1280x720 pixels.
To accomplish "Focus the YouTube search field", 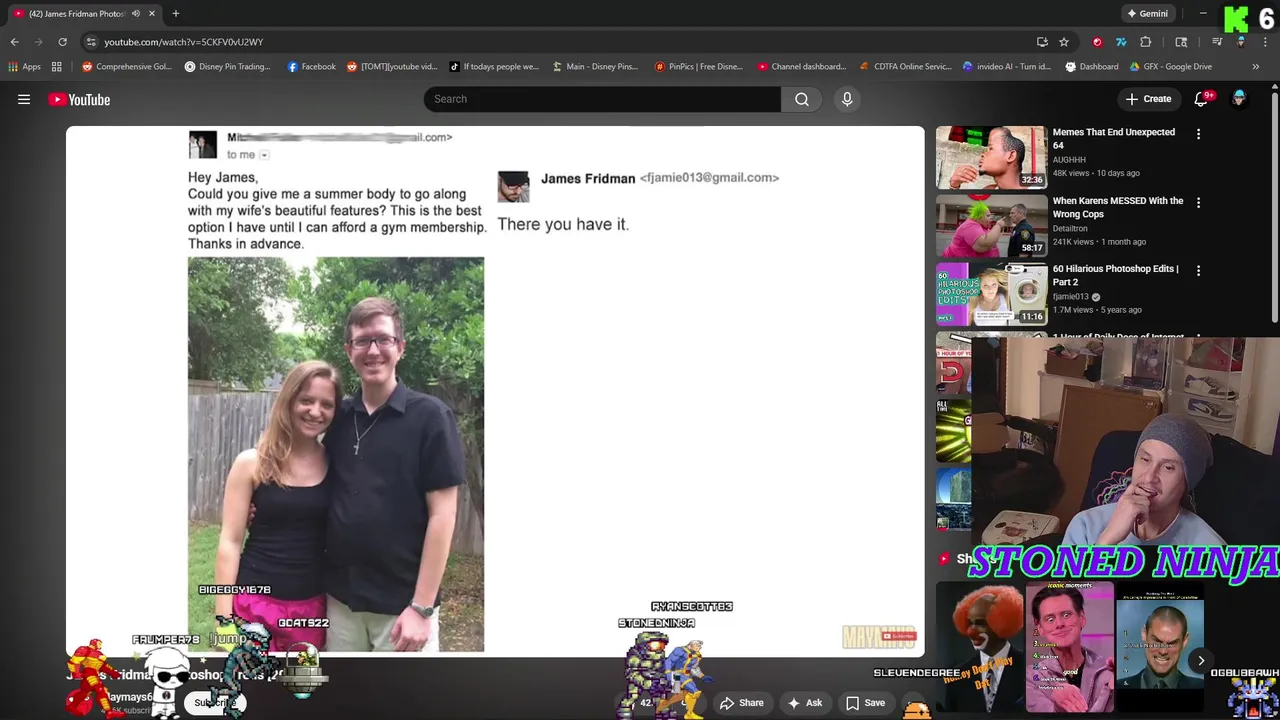I will 602,99.
